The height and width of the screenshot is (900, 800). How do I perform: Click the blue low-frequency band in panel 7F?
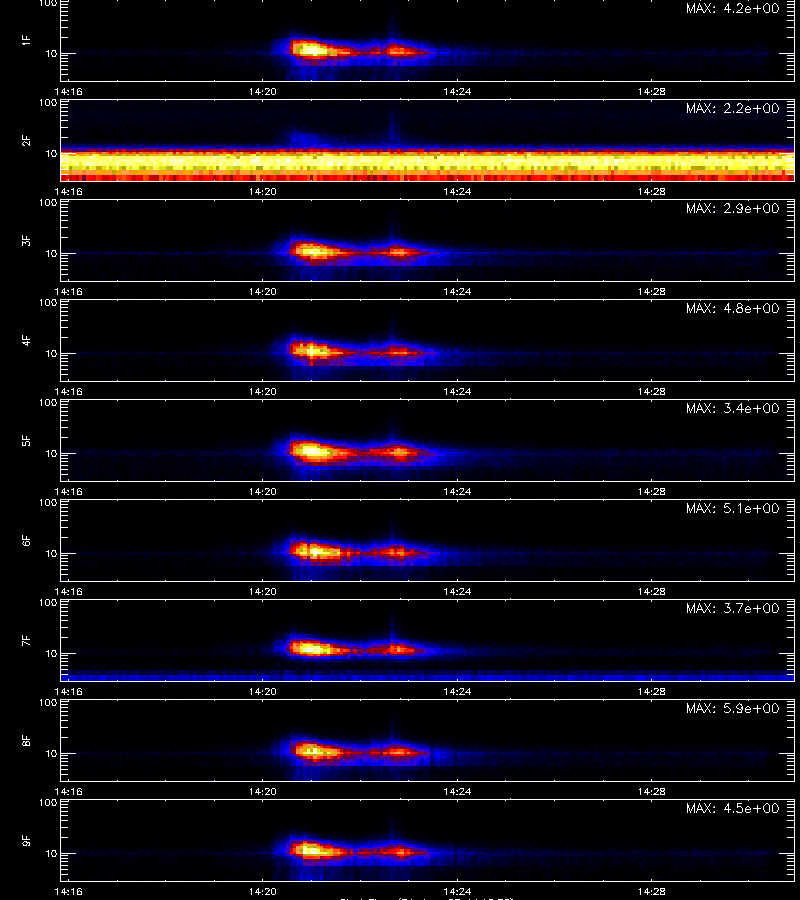(428, 676)
